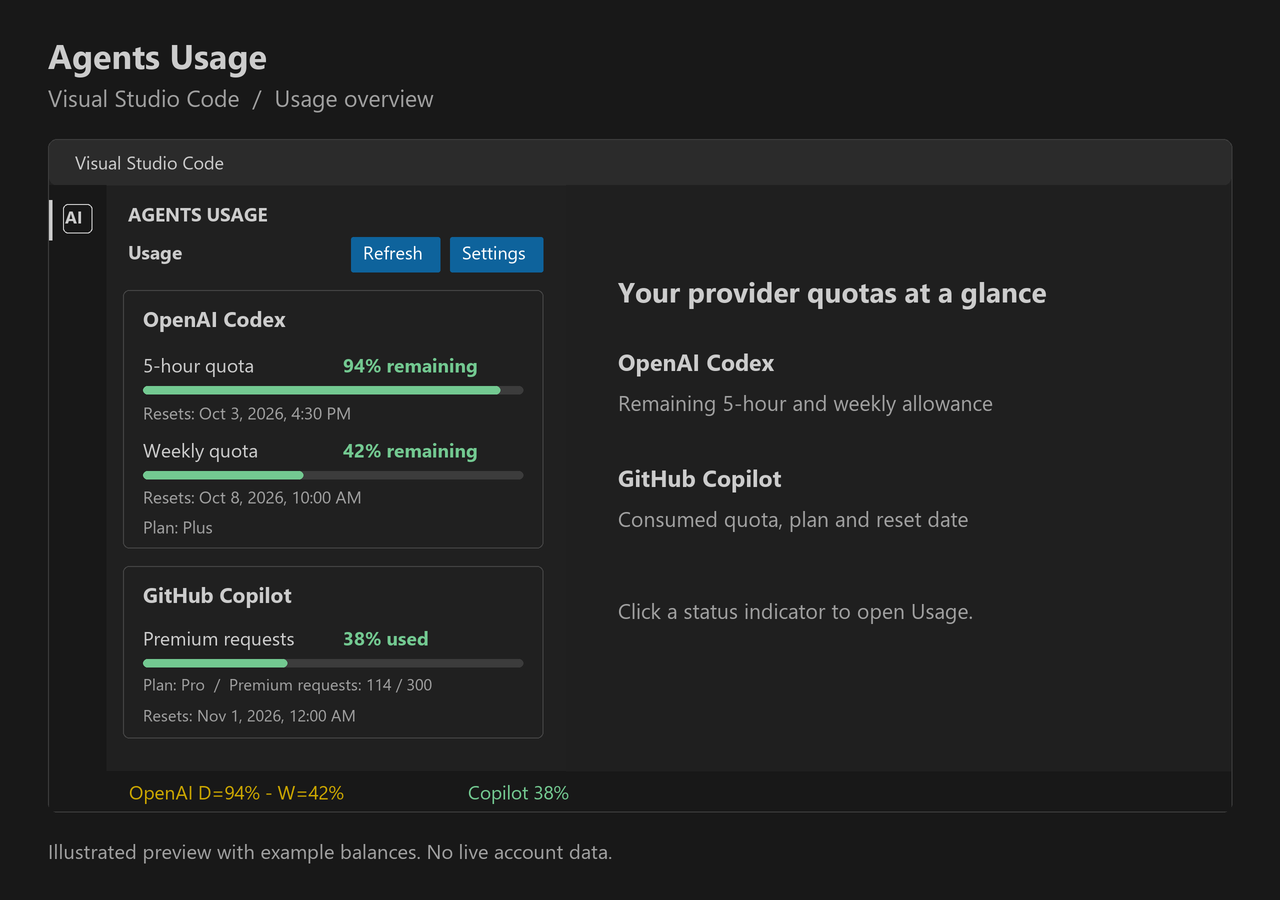Click the "Visual Studio Code" breadcrumb
This screenshot has width=1280, height=900.
[144, 99]
